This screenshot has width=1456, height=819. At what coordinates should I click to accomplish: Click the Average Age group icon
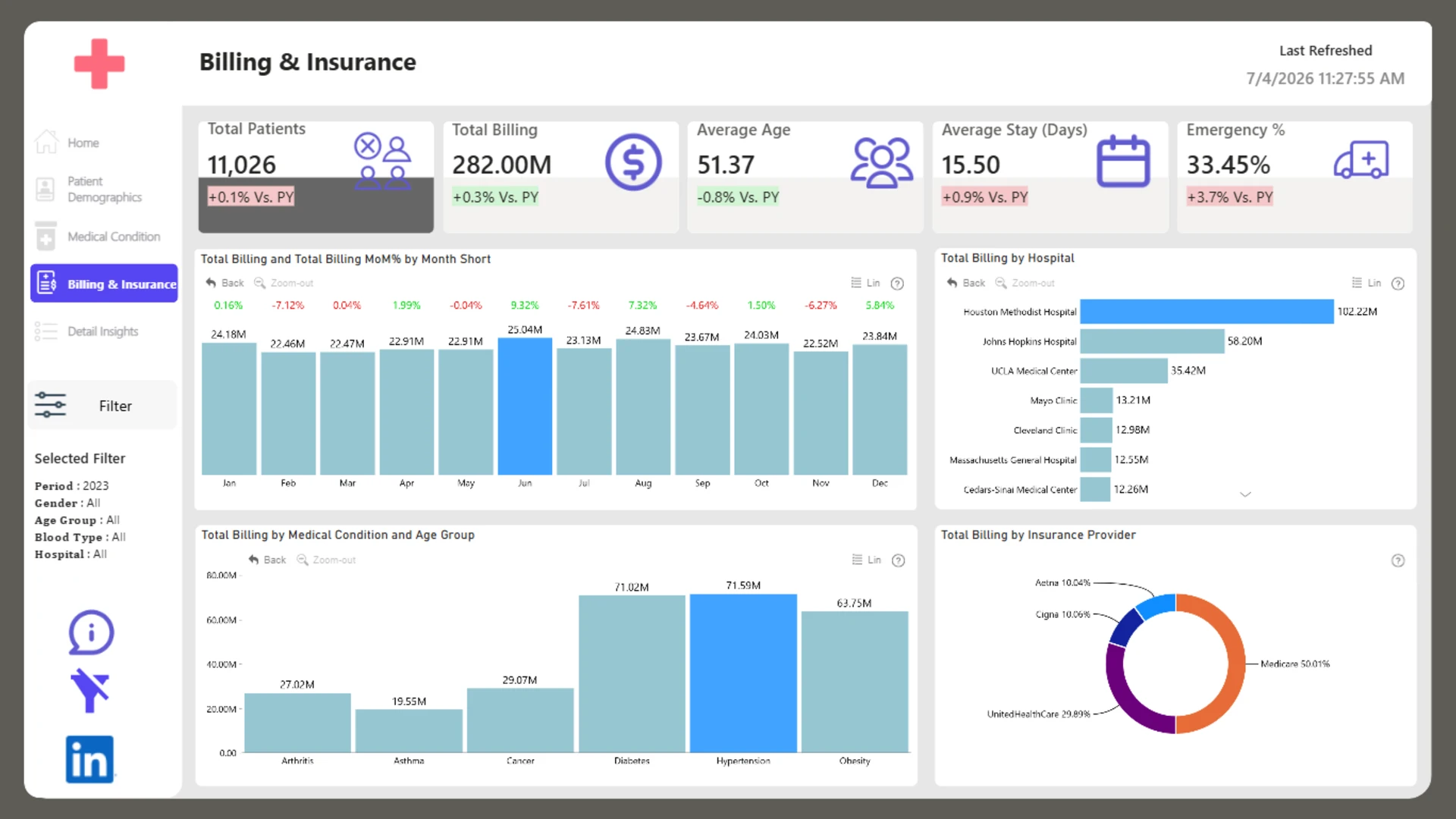pos(881,162)
